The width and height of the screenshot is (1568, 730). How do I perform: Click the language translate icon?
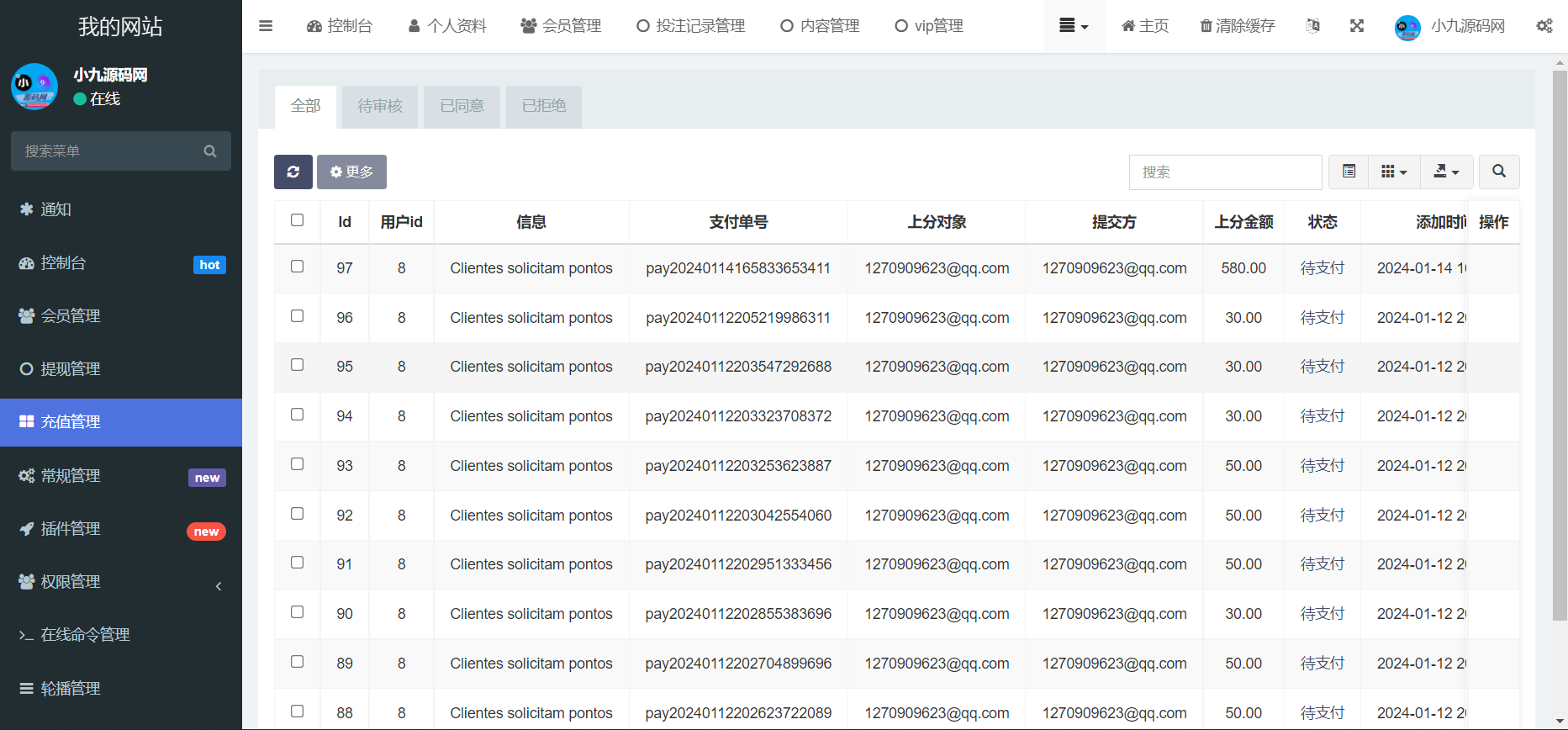1312,26
